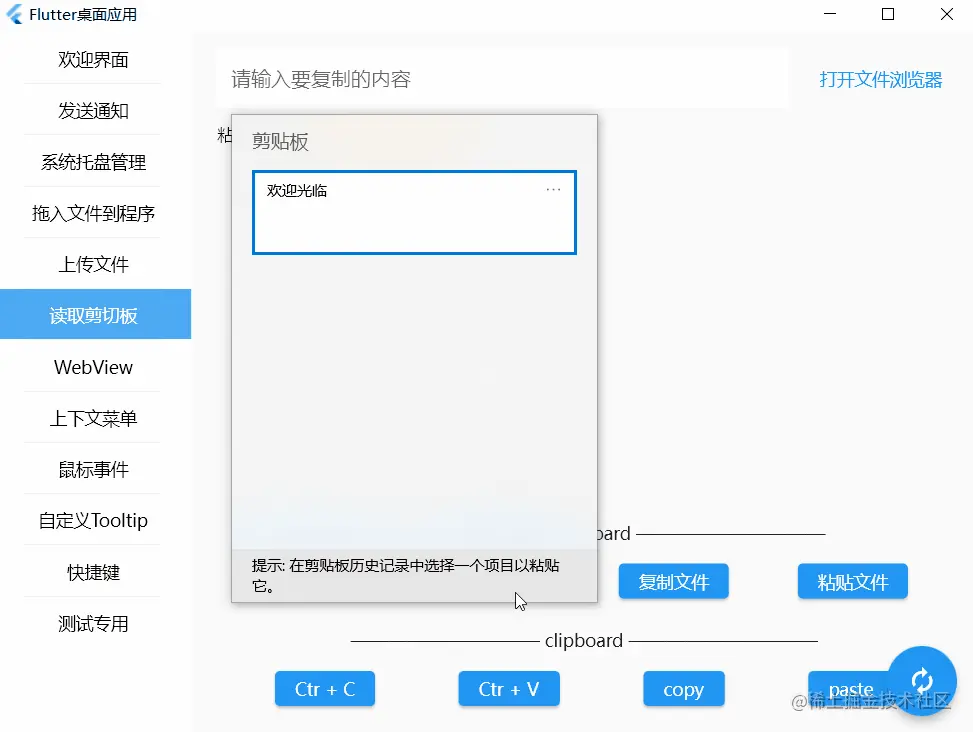Image resolution: width=973 pixels, height=732 pixels.
Task: Focus the 请输入要复制的内容 input field
Action: (x=503, y=79)
